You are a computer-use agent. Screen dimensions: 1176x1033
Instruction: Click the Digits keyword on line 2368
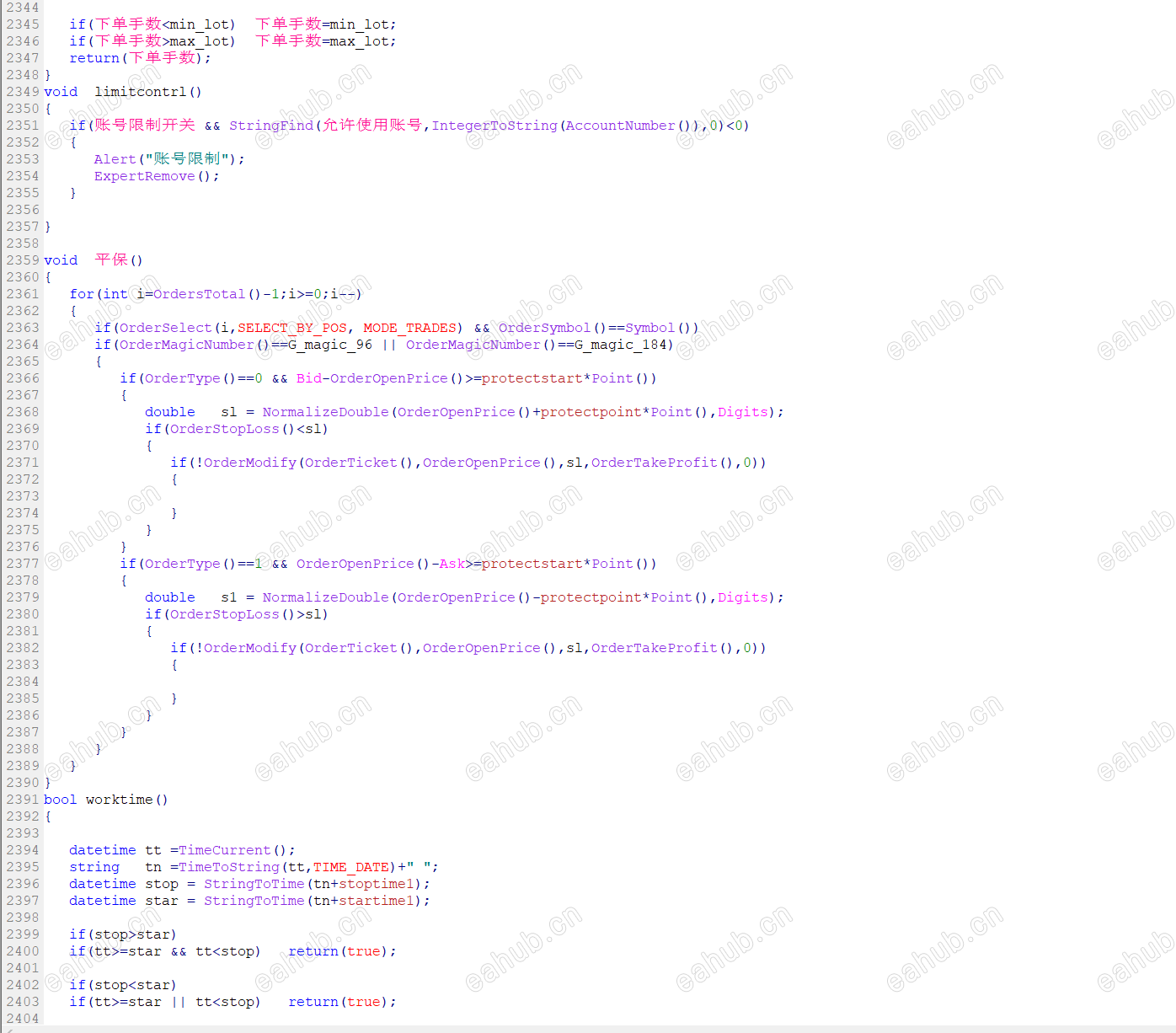click(x=743, y=412)
